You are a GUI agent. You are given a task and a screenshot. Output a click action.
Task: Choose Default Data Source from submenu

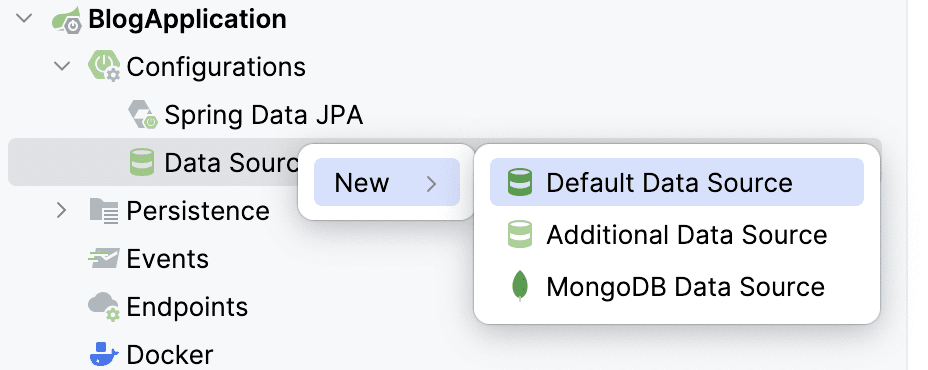pos(676,182)
